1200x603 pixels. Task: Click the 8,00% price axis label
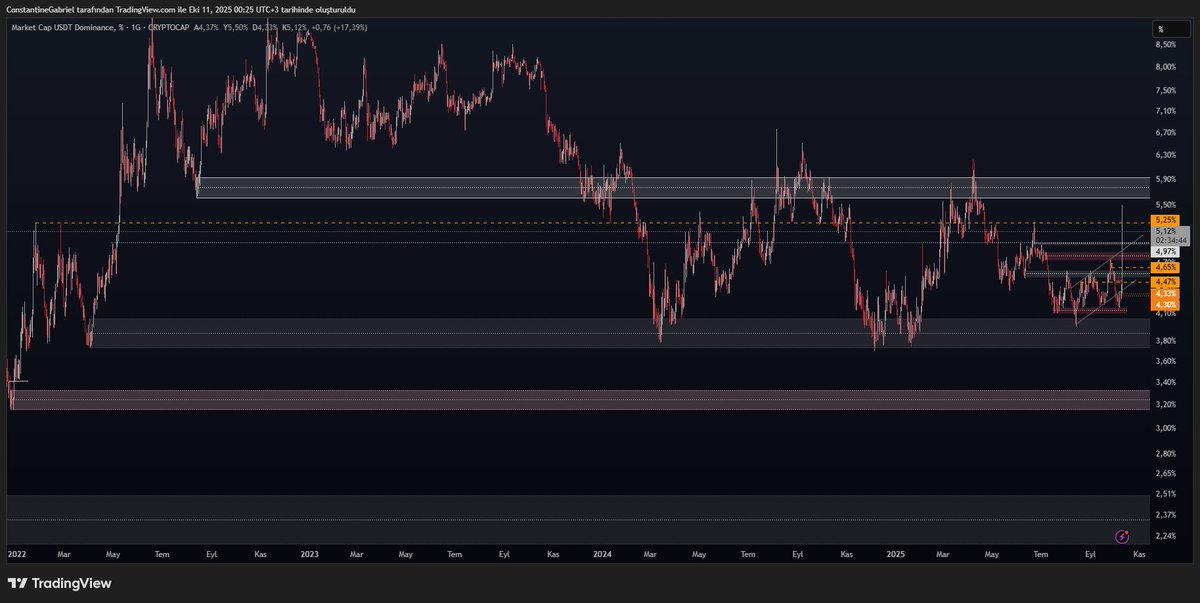[1166, 67]
